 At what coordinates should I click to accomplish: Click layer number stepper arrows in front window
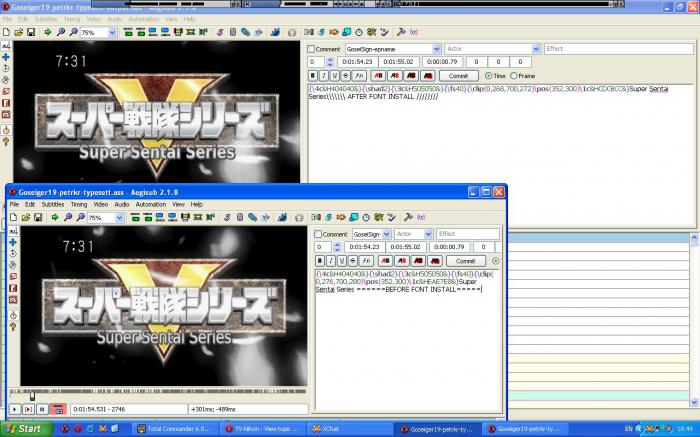[x=337, y=247]
